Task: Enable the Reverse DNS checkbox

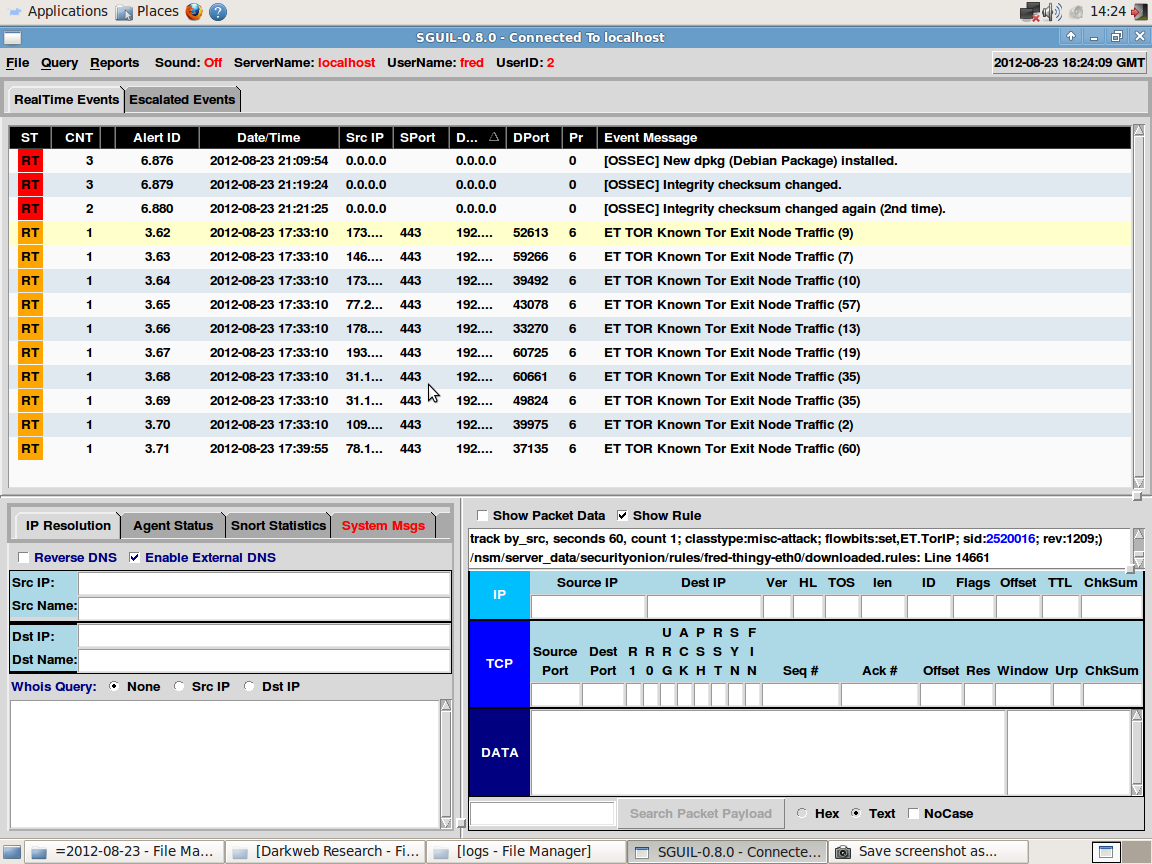Action: pos(24,558)
